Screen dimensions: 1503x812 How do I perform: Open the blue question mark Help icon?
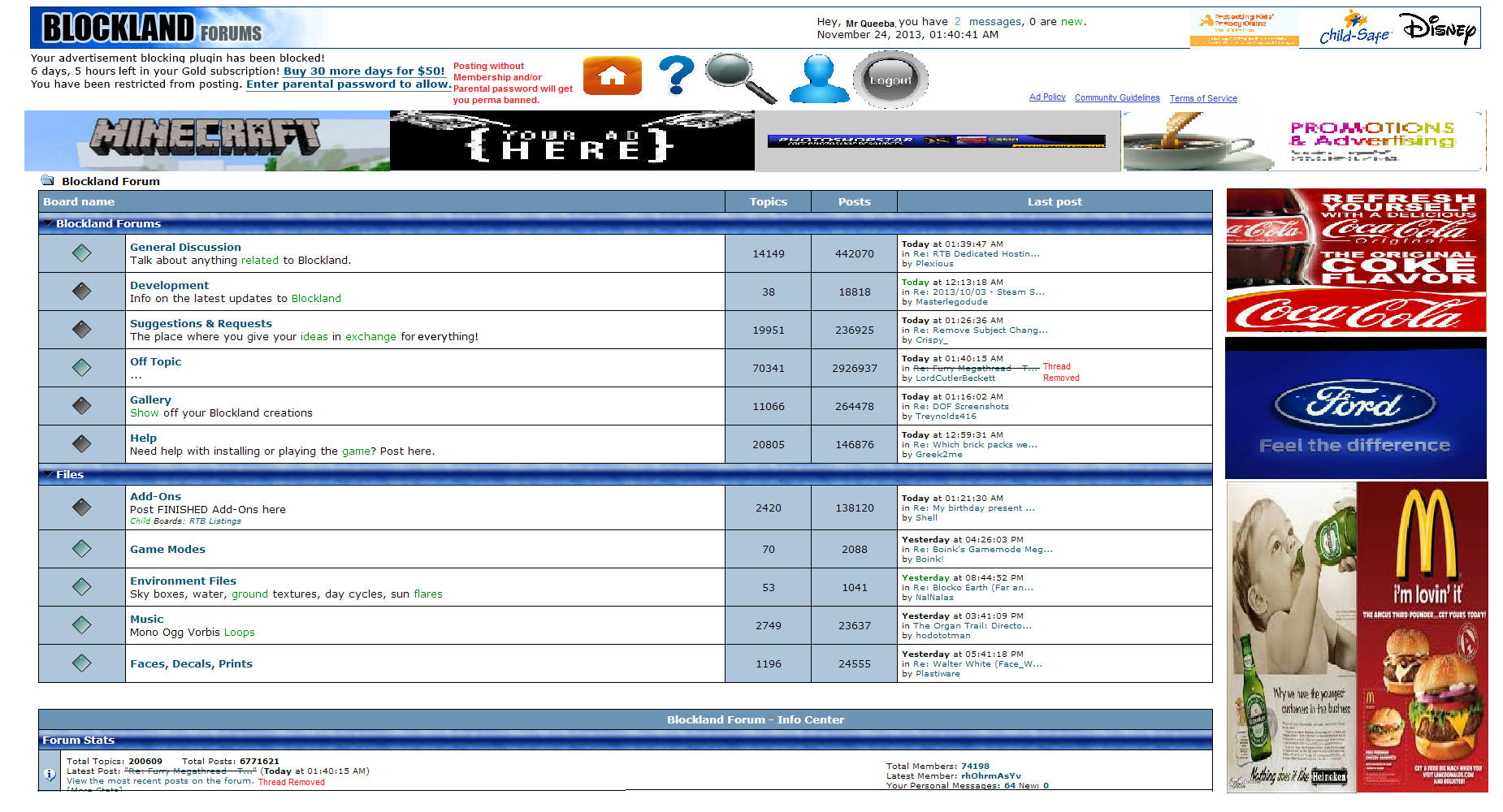(x=676, y=76)
